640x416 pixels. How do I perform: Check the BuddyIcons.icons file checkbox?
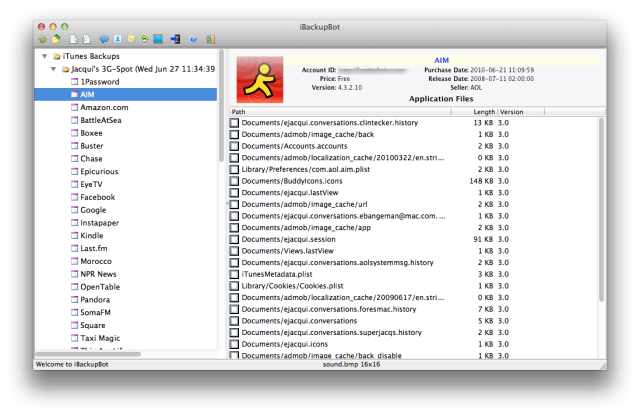(x=234, y=181)
